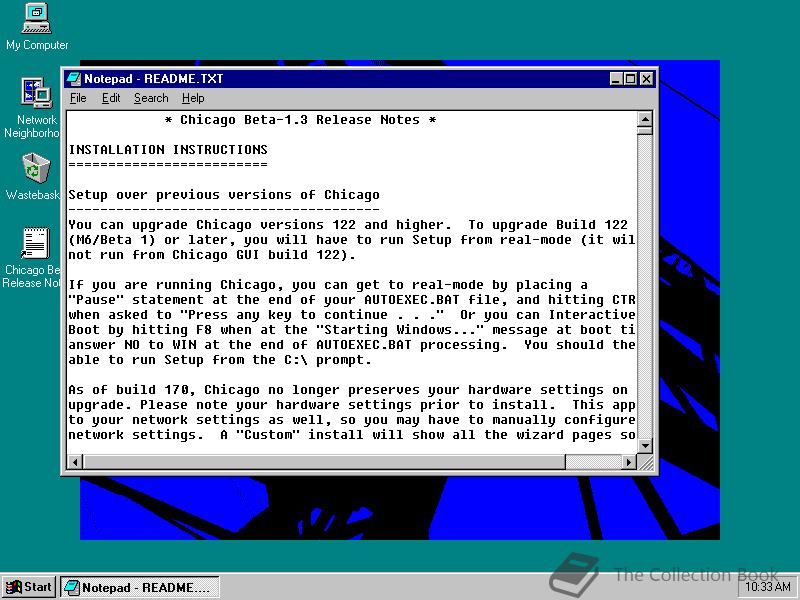The image size is (800, 600).
Task: Click the line starting 'network settings. A "Custom"'
Action: coord(352,435)
